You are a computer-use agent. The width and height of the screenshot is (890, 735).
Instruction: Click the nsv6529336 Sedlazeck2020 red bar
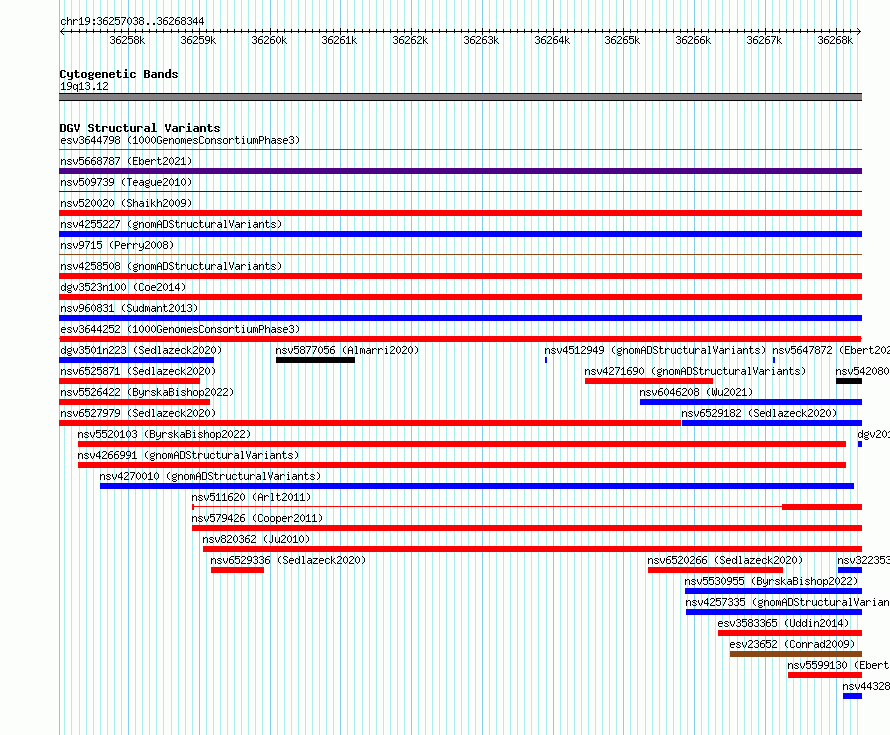click(237, 570)
